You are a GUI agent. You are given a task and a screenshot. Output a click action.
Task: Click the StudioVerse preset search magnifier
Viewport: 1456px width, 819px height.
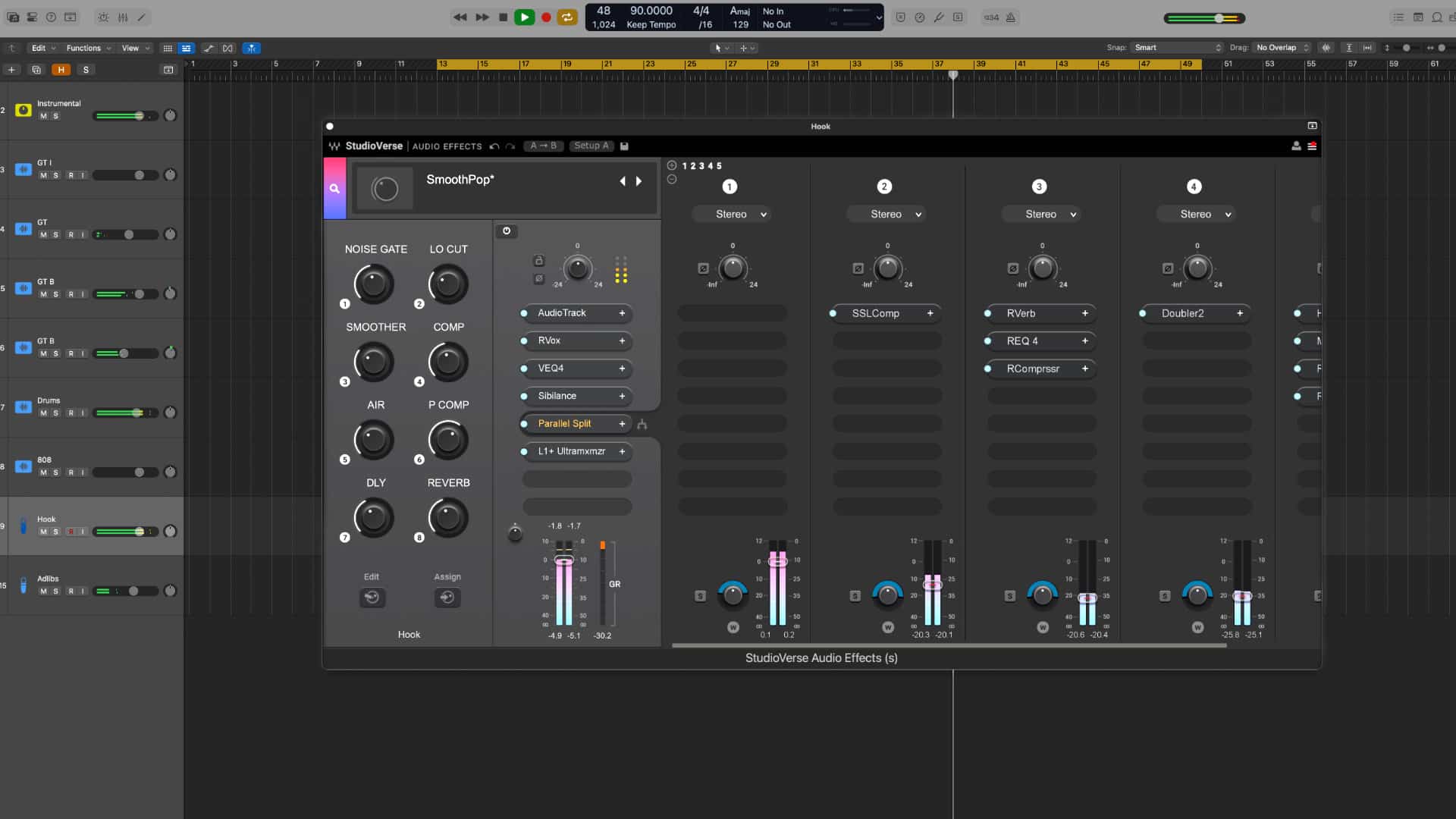pos(334,188)
